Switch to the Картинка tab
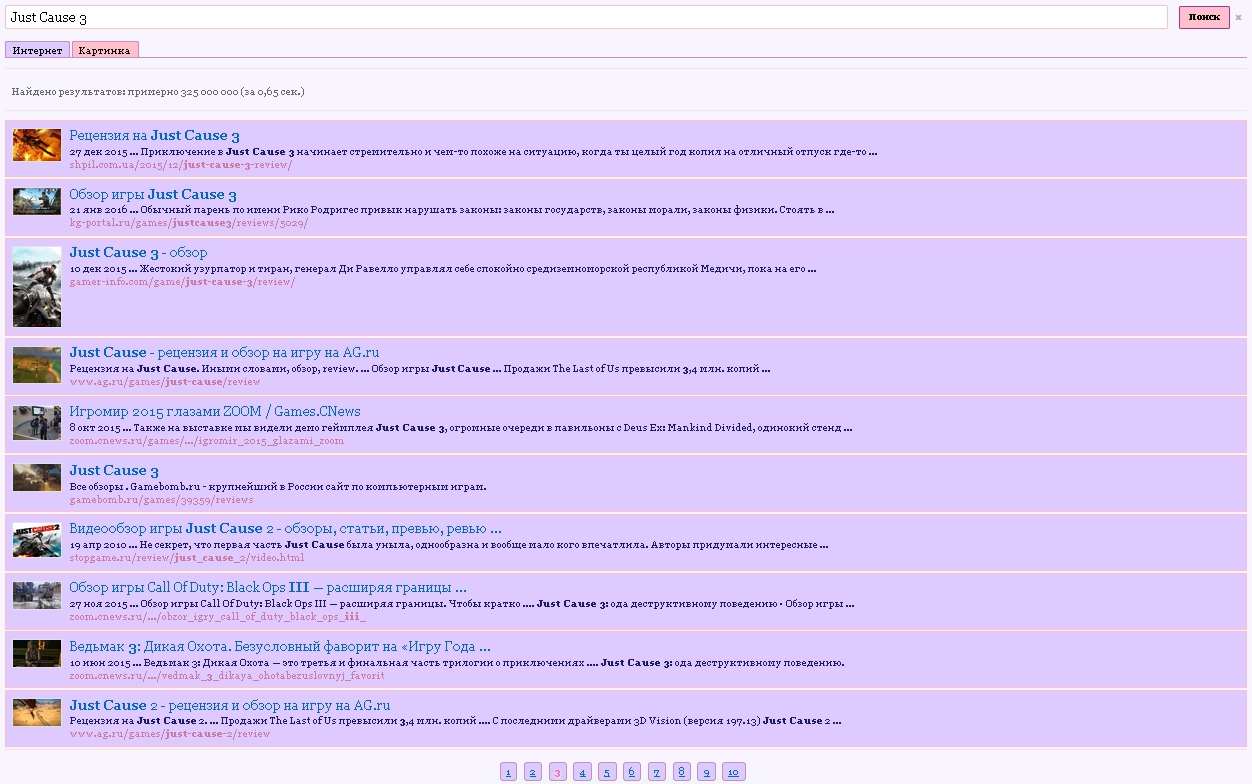This screenshot has height=784, width=1252. coord(105,50)
